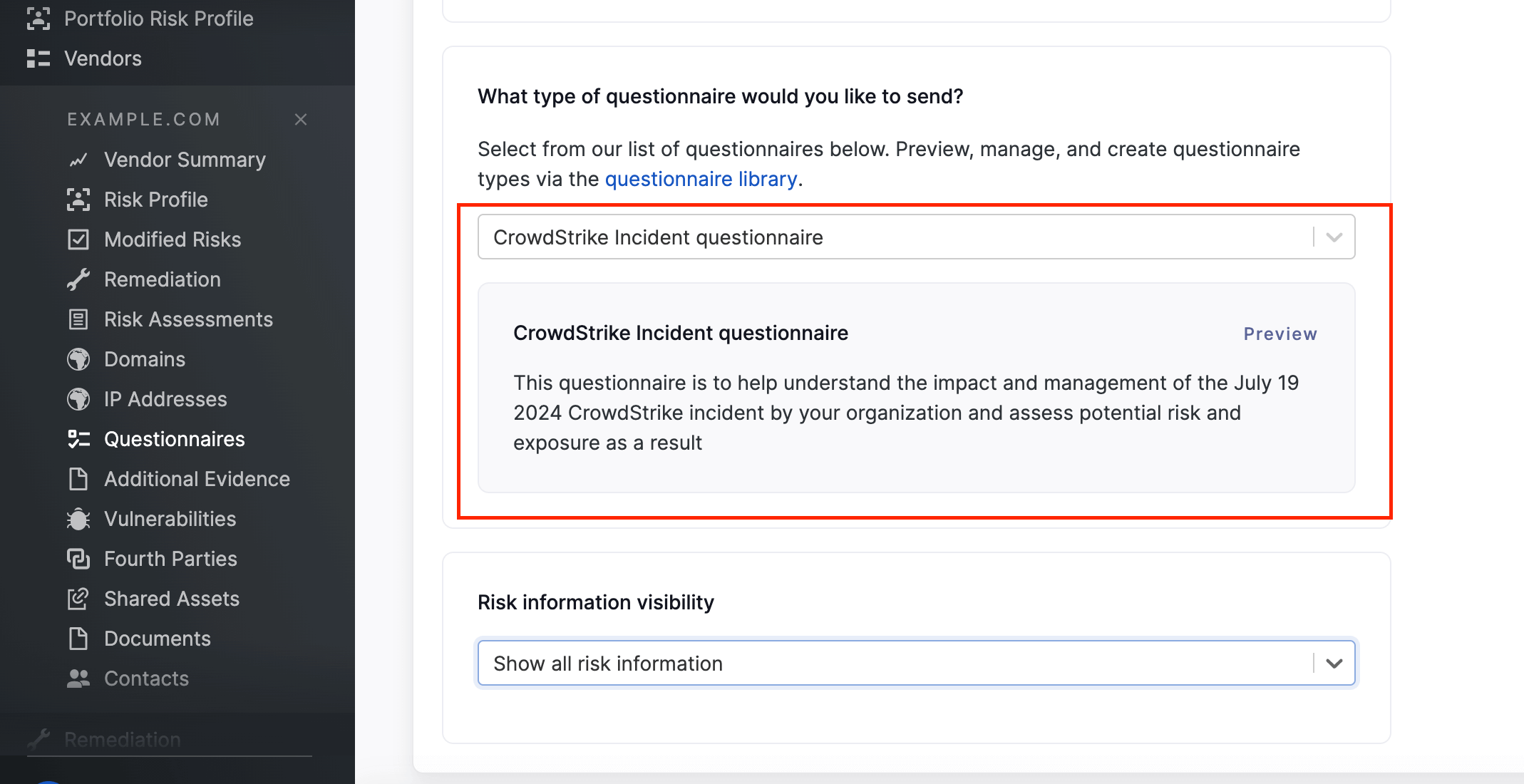Preview the CrowdStrike Incident questionnaire
The width and height of the screenshot is (1524, 784).
[x=1280, y=334]
